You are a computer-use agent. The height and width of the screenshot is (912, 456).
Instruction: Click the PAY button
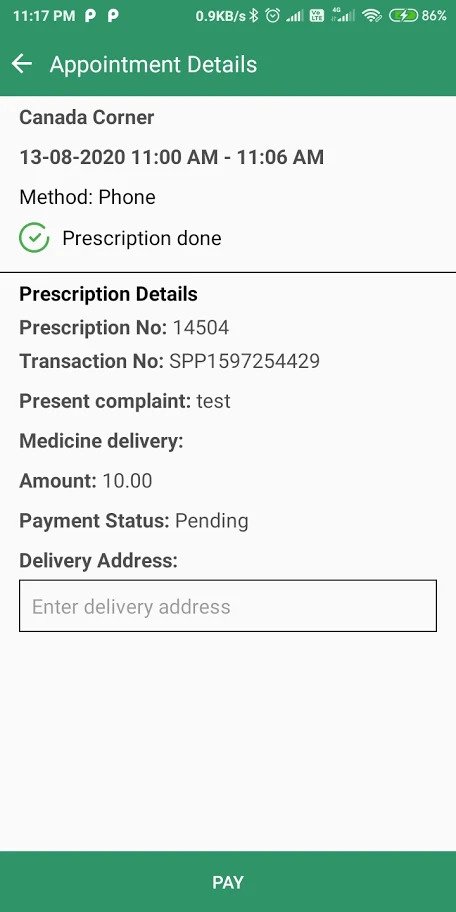(x=228, y=882)
